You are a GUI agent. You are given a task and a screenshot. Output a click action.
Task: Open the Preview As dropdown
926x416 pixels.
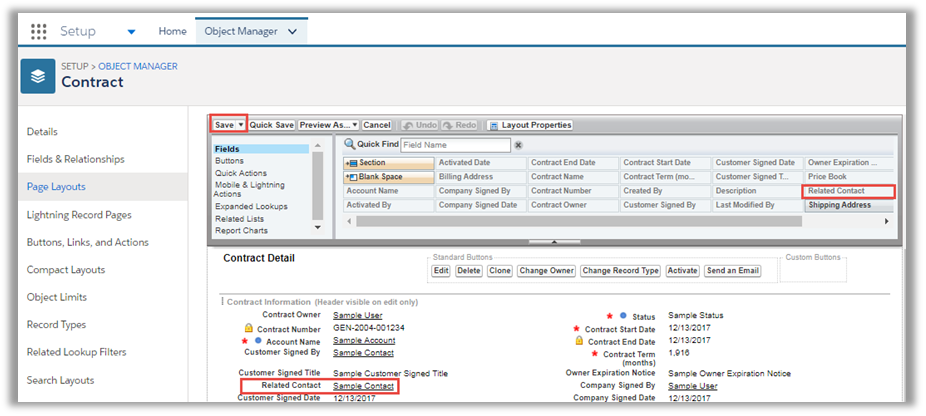click(x=328, y=125)
